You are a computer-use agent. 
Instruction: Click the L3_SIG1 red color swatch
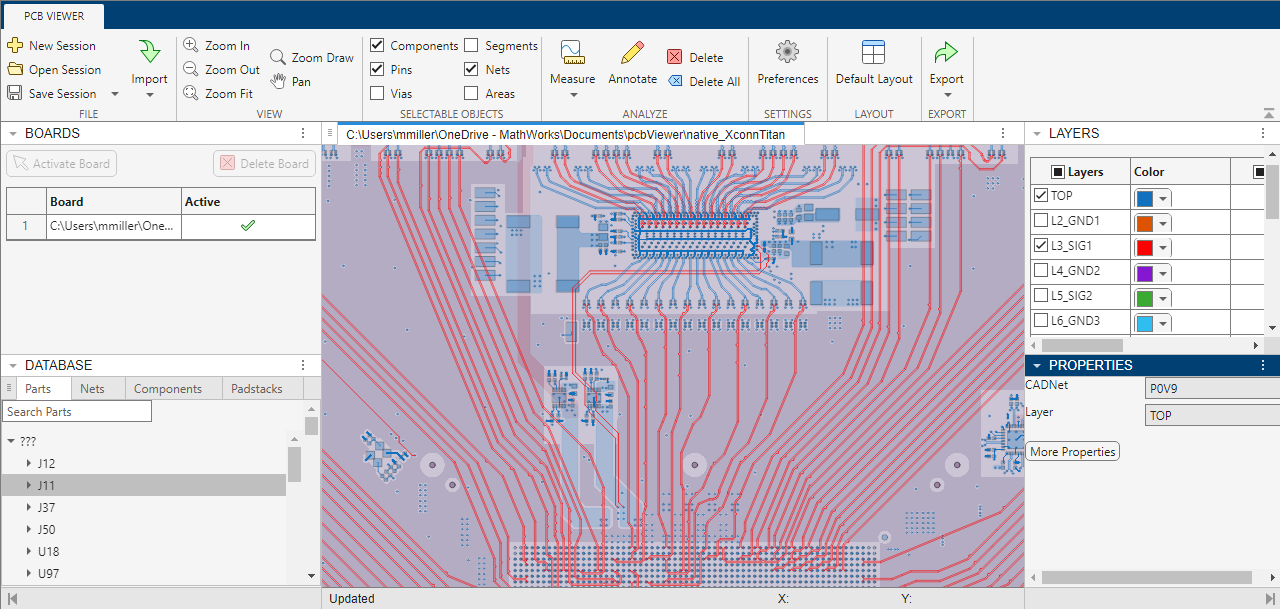[1145, 248]
